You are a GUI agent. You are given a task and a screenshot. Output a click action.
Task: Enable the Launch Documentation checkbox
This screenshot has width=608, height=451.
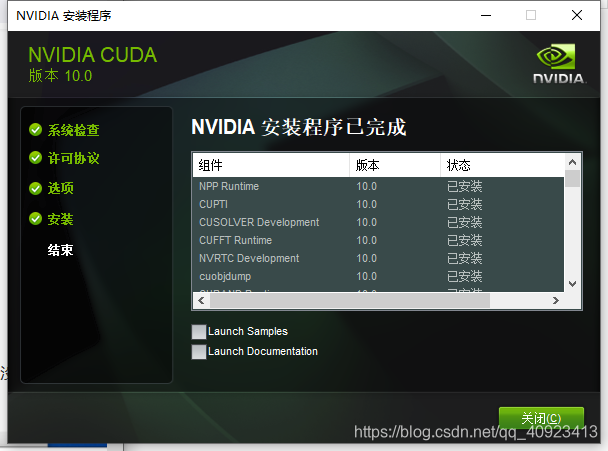(199, 352)
